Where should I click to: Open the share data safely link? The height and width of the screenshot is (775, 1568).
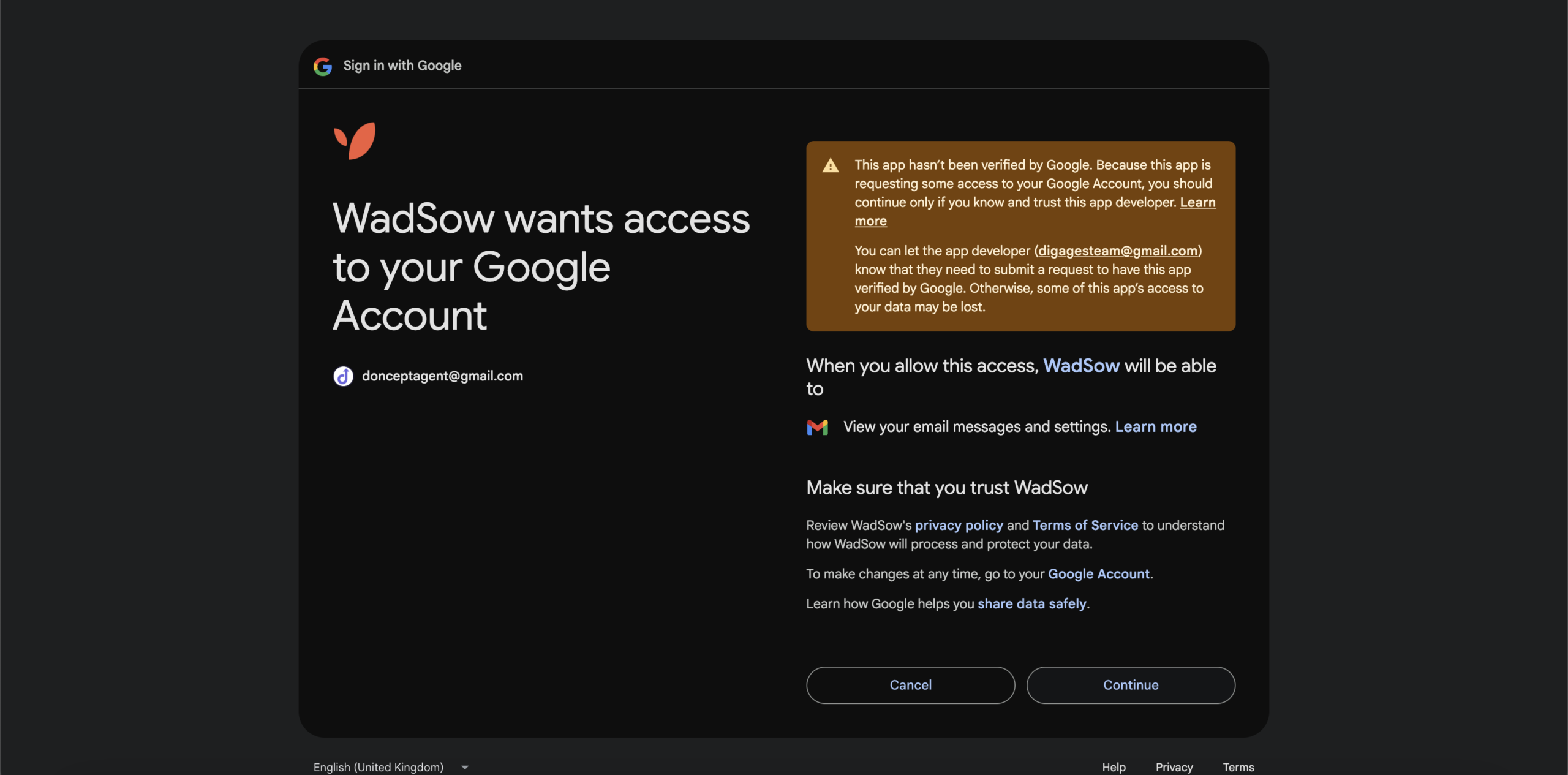tap(1031, 603)
